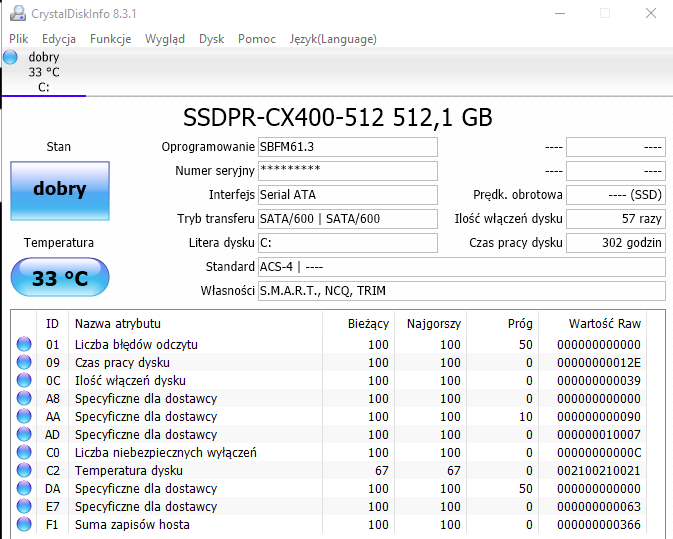Open the Wygląd menu

[165, 39]
